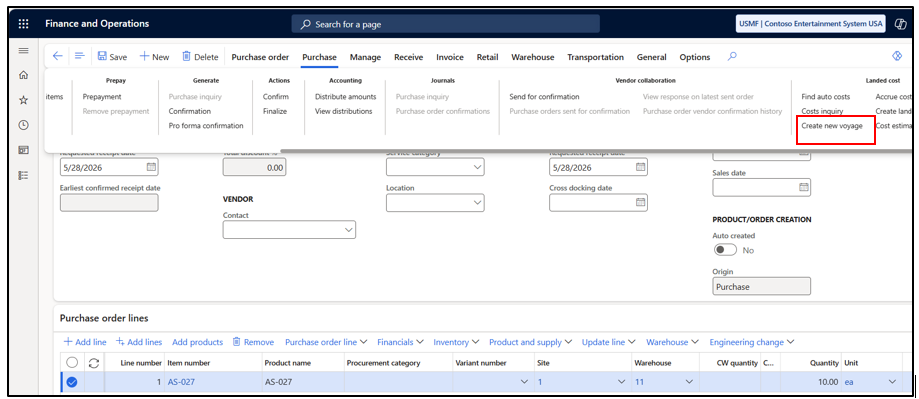Open the General tab
This screenshot has height=399, width=919.
tap(652, 57)
